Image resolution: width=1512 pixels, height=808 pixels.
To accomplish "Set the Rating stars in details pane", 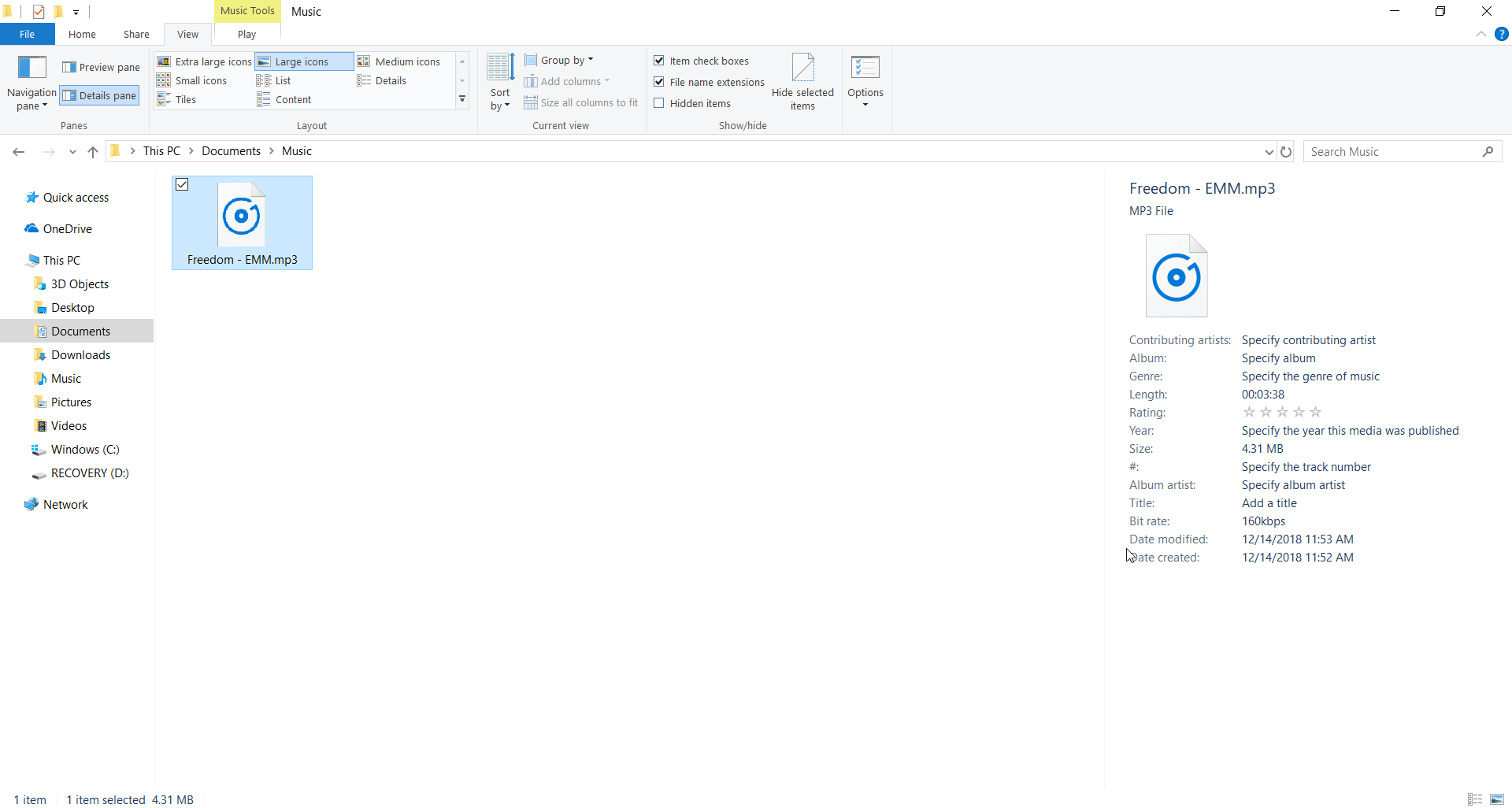I will [1282, 412].
